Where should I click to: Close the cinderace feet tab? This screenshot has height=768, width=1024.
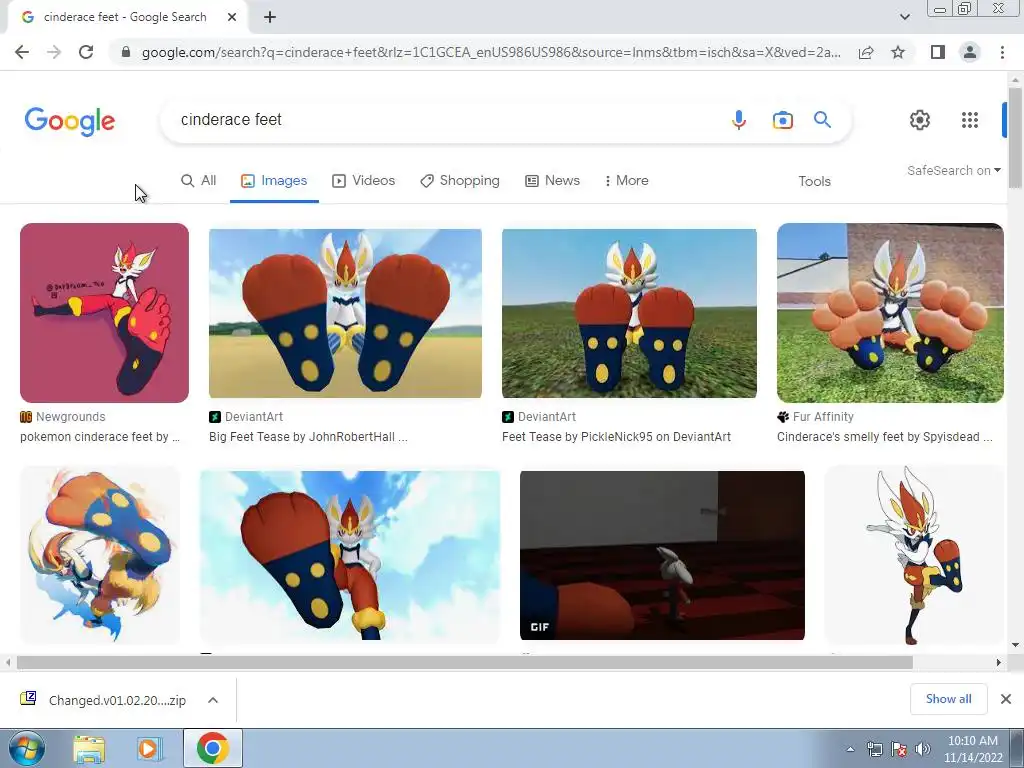(x=232, y=18)
